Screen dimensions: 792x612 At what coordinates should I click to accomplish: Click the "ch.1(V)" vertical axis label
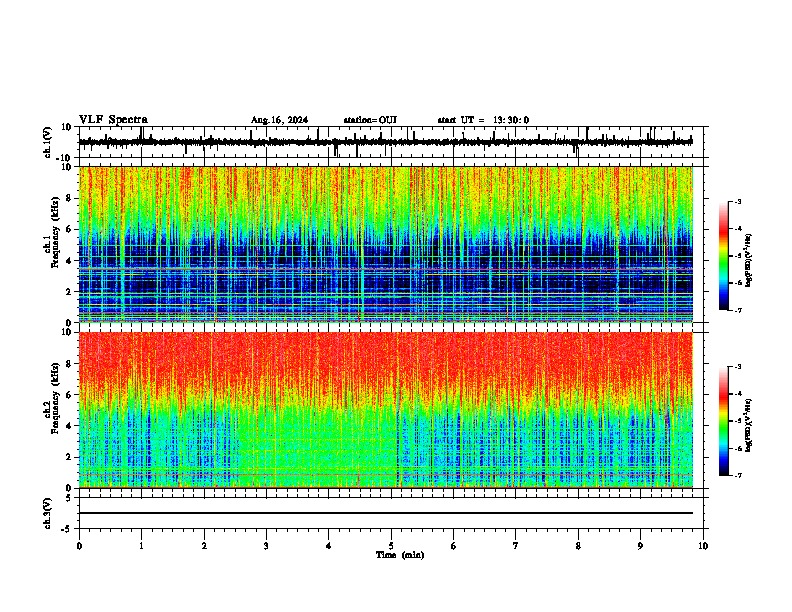pyautogui.click(x=48, y=142)
